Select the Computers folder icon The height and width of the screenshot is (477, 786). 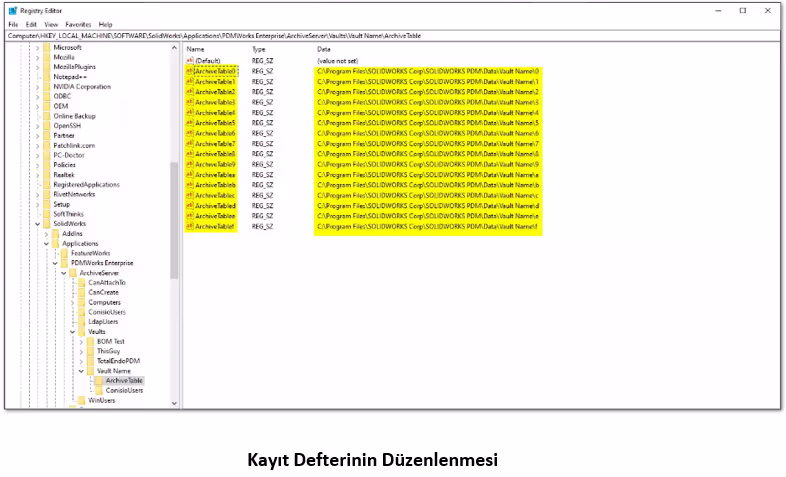82,302
